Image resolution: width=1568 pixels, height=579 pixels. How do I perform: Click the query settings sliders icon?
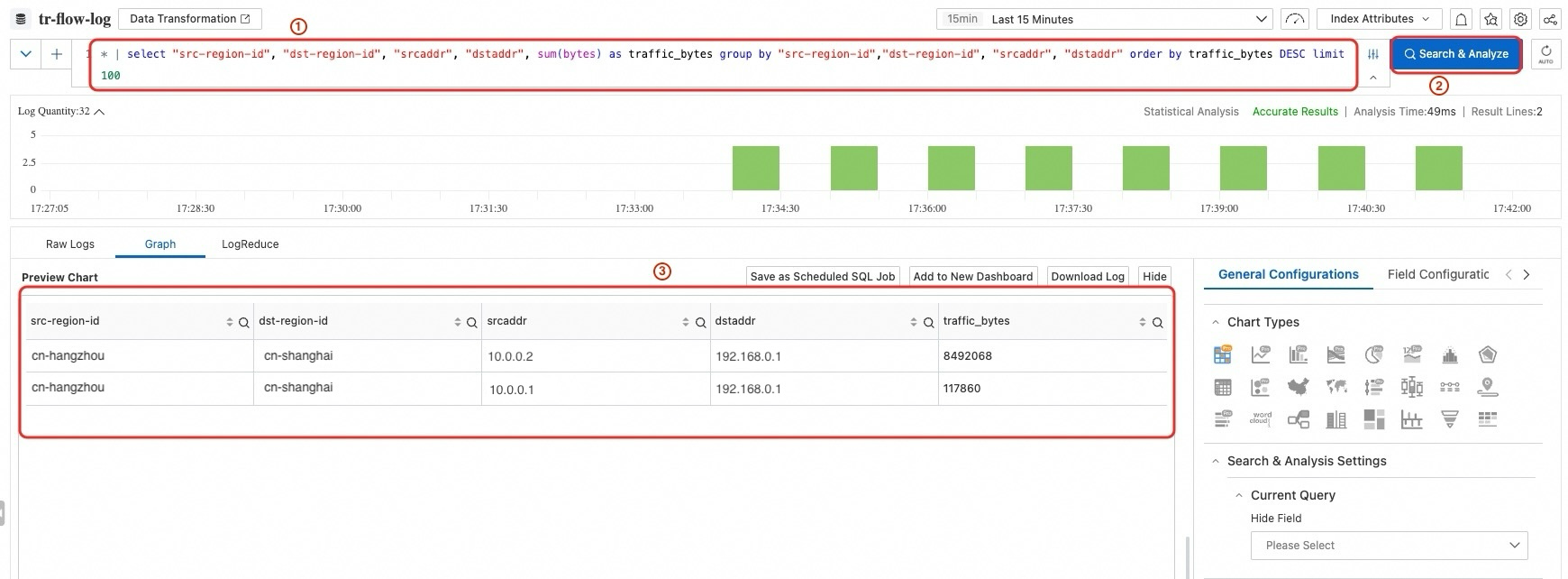[1373, 54]
